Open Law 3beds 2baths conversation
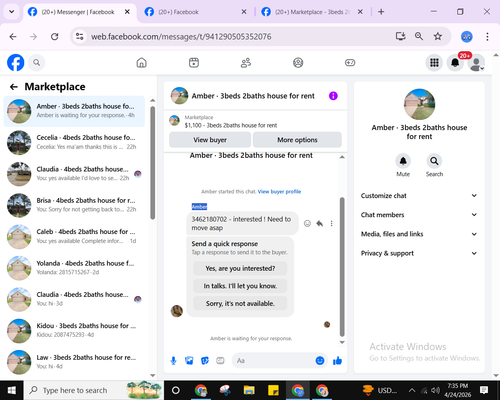500x400 pixels. click(x=74, y=362)
